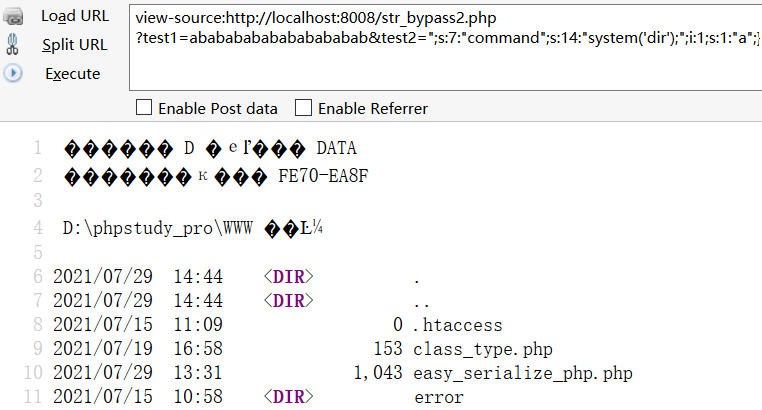
Task: Click the error directory name
Action: (438, 397)
